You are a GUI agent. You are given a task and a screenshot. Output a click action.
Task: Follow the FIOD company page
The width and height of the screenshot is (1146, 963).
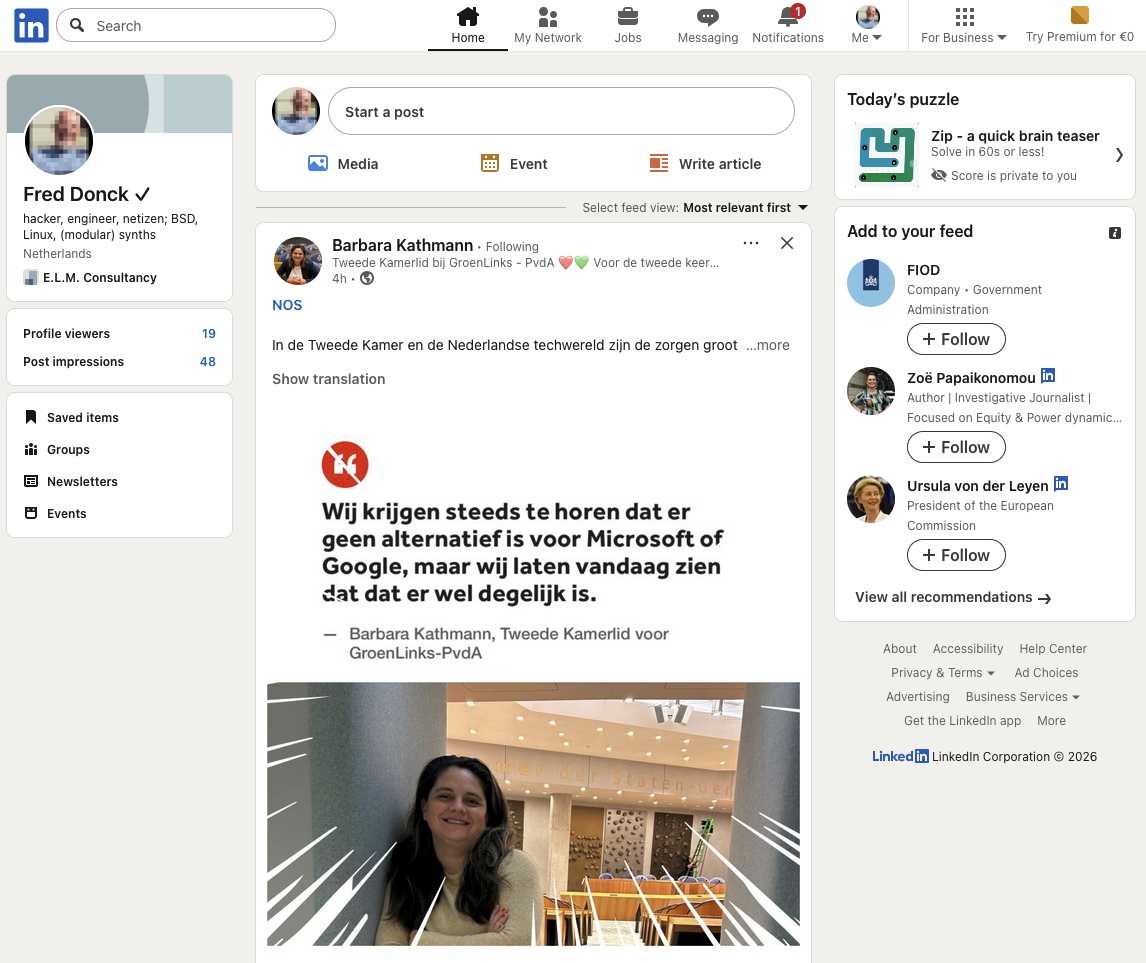pos(956,339)
